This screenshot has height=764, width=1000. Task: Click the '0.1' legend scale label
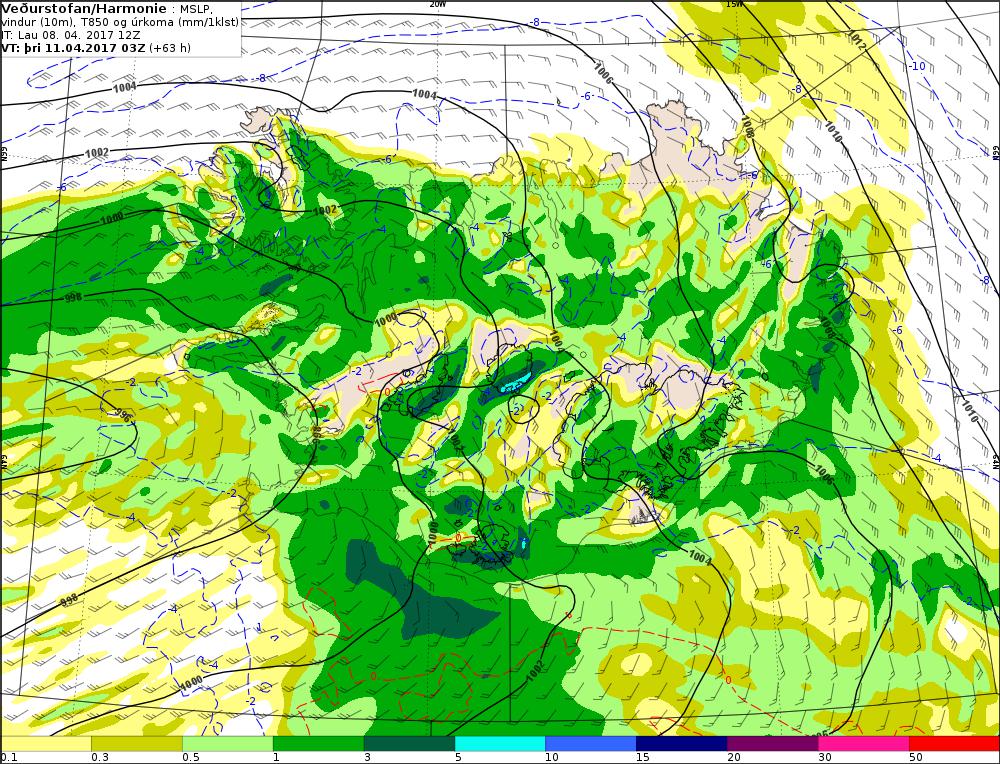point(8,758)
